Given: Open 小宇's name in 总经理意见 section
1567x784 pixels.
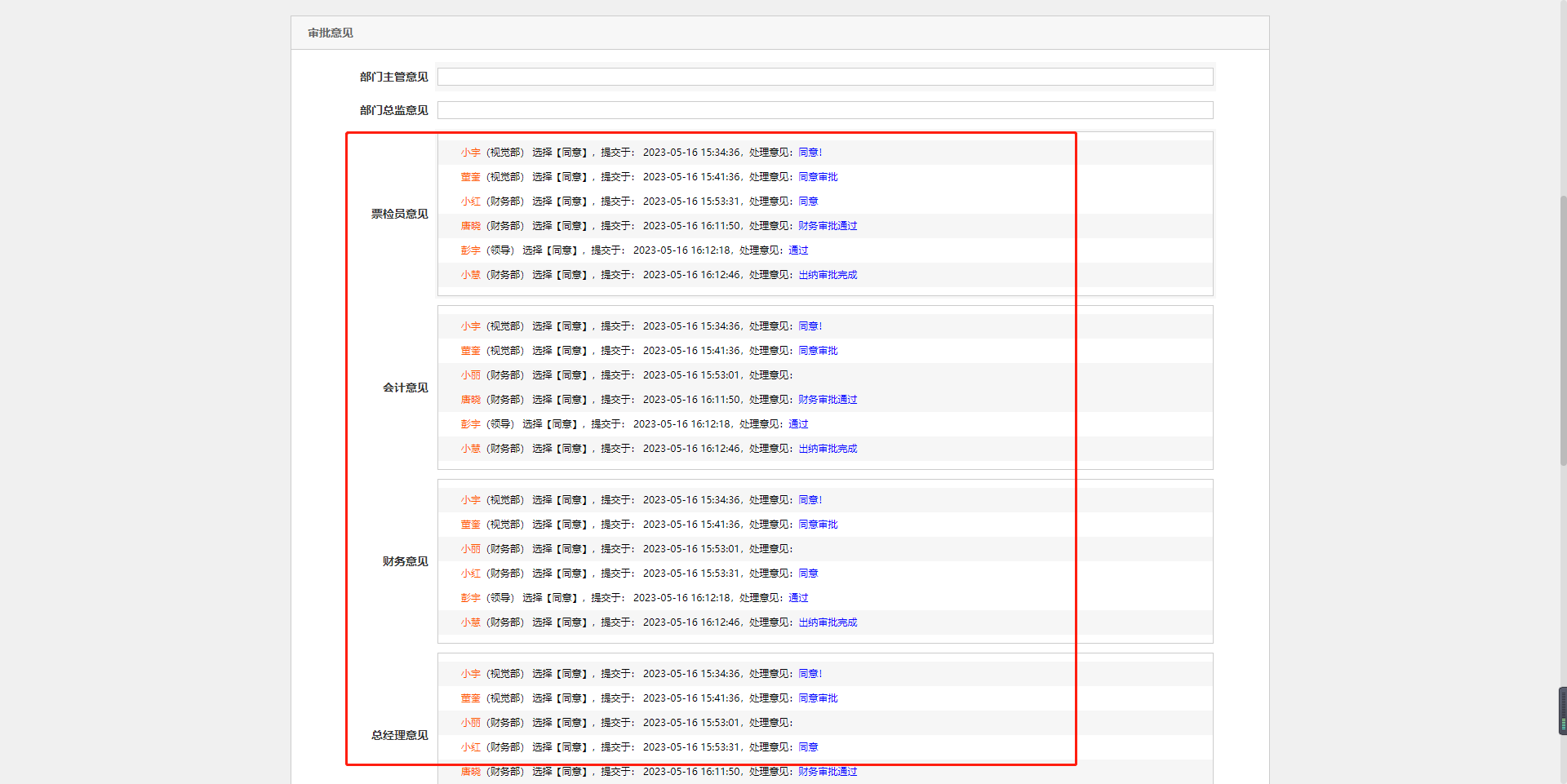Looking at the screenshot, I should (x=470, y=674).
